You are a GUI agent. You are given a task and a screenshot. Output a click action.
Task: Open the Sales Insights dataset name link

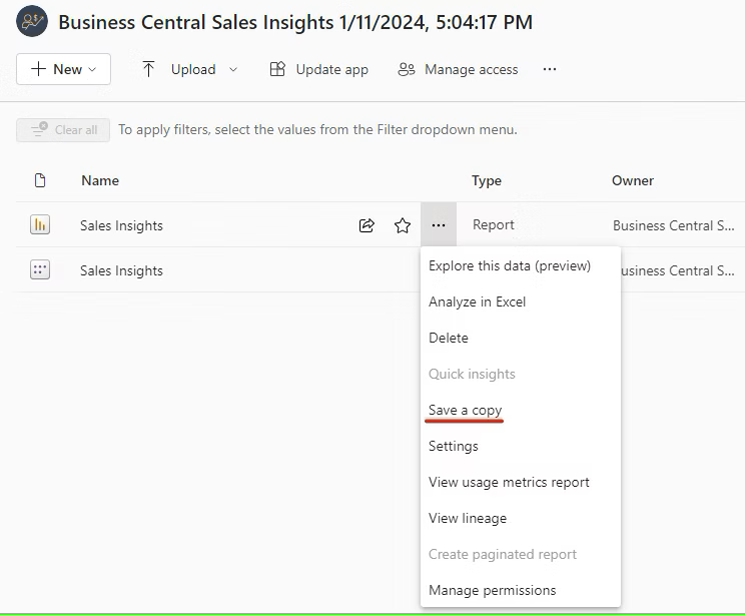pyautogui.click(x=121, y=271)
